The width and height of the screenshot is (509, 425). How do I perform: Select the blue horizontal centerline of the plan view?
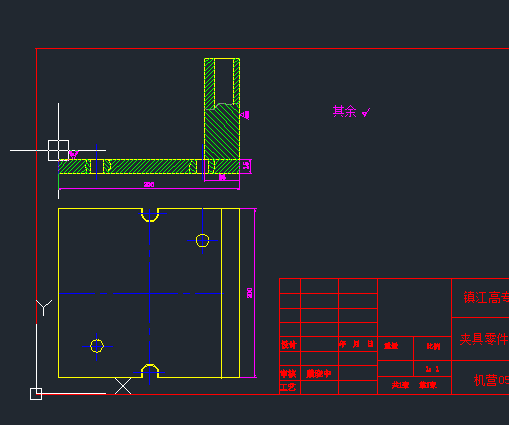pos(140,294)
